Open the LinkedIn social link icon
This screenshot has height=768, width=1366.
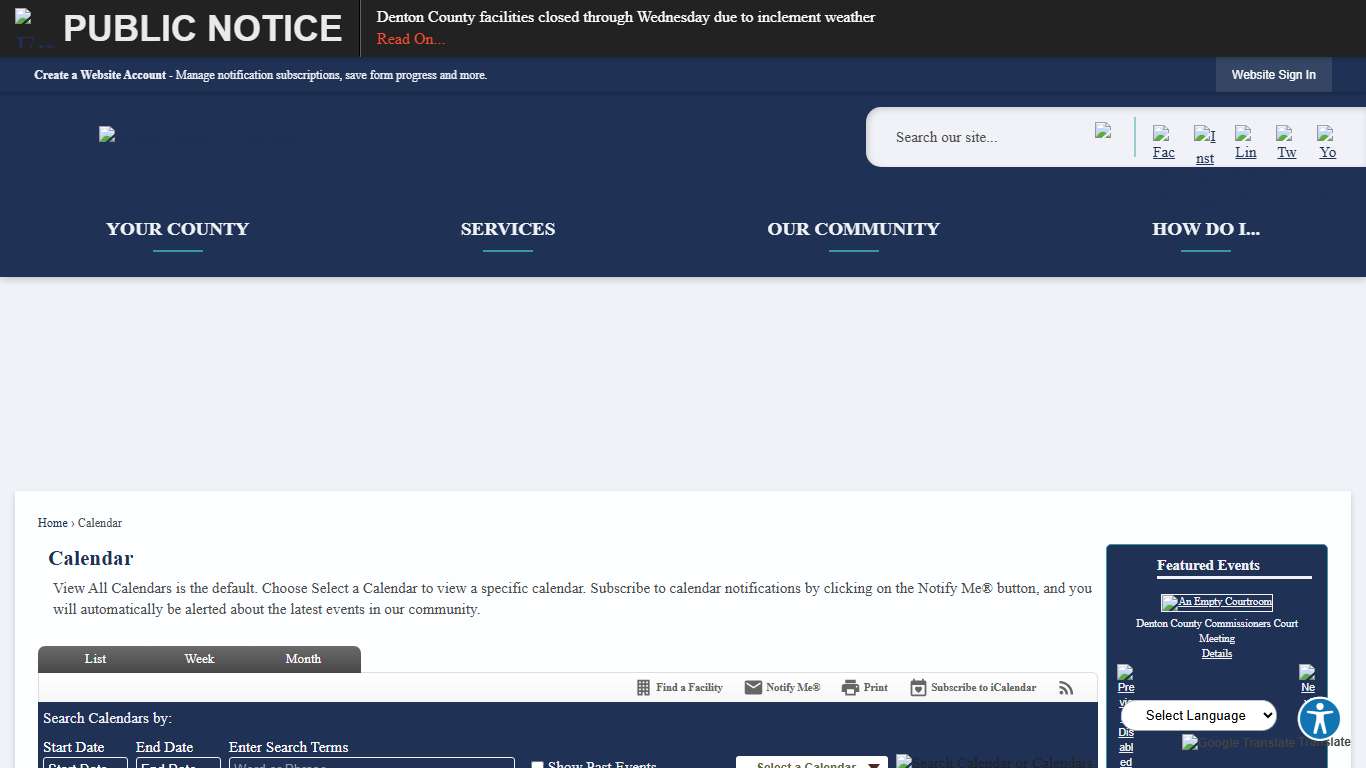(1245, 142)
